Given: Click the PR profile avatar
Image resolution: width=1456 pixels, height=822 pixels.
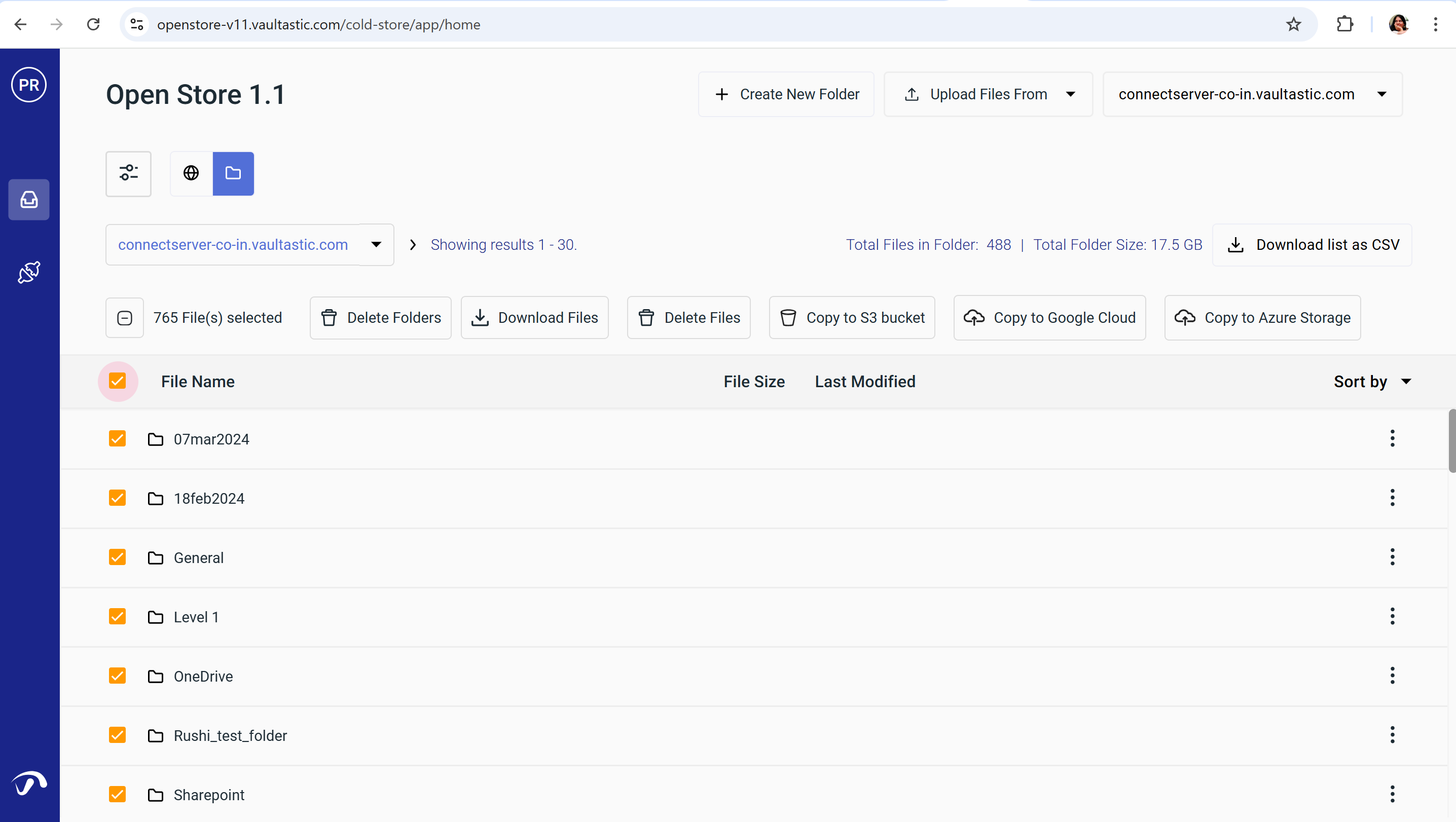Looking at the screenshot, I should coord(29,85).
